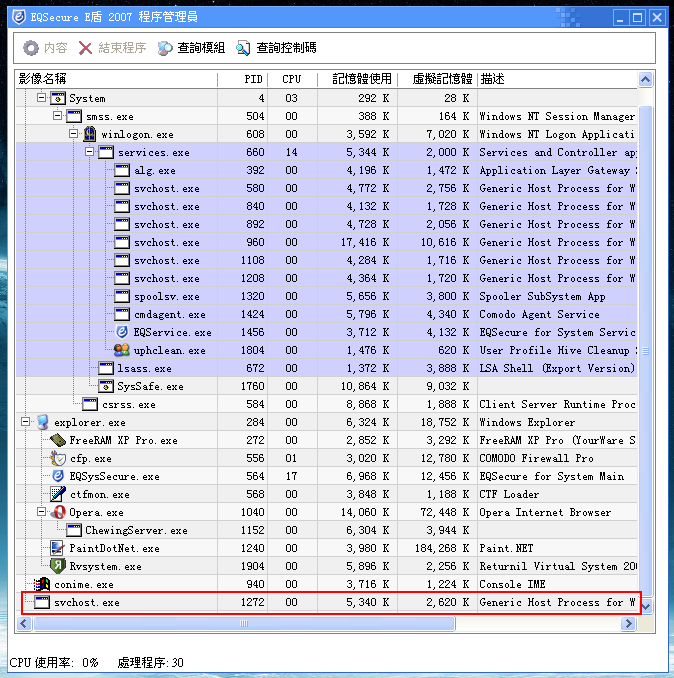Screen dimensions: 674x678
Task: Sort by 影像名稱 column header
Action: pos(117,79)
